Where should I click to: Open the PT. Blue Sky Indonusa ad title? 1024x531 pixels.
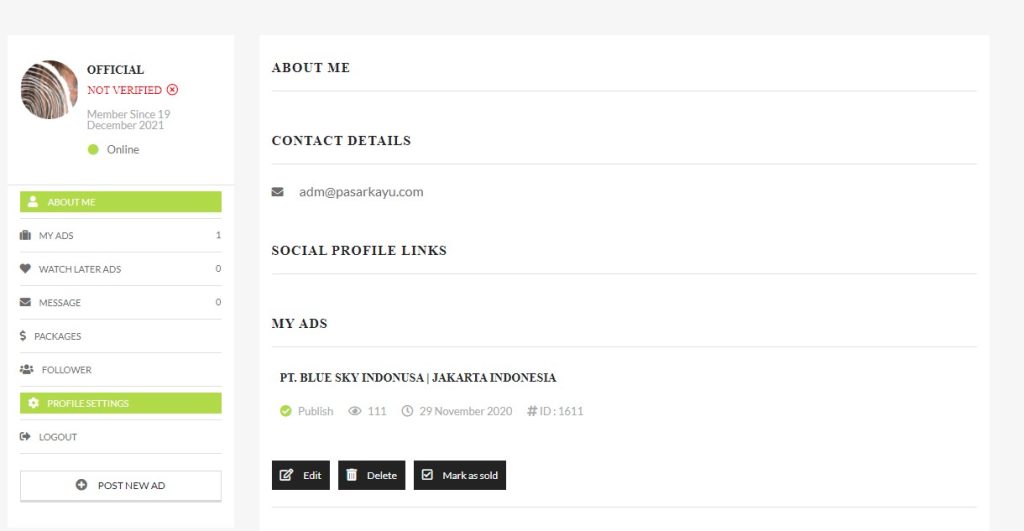tap(418, 378)
